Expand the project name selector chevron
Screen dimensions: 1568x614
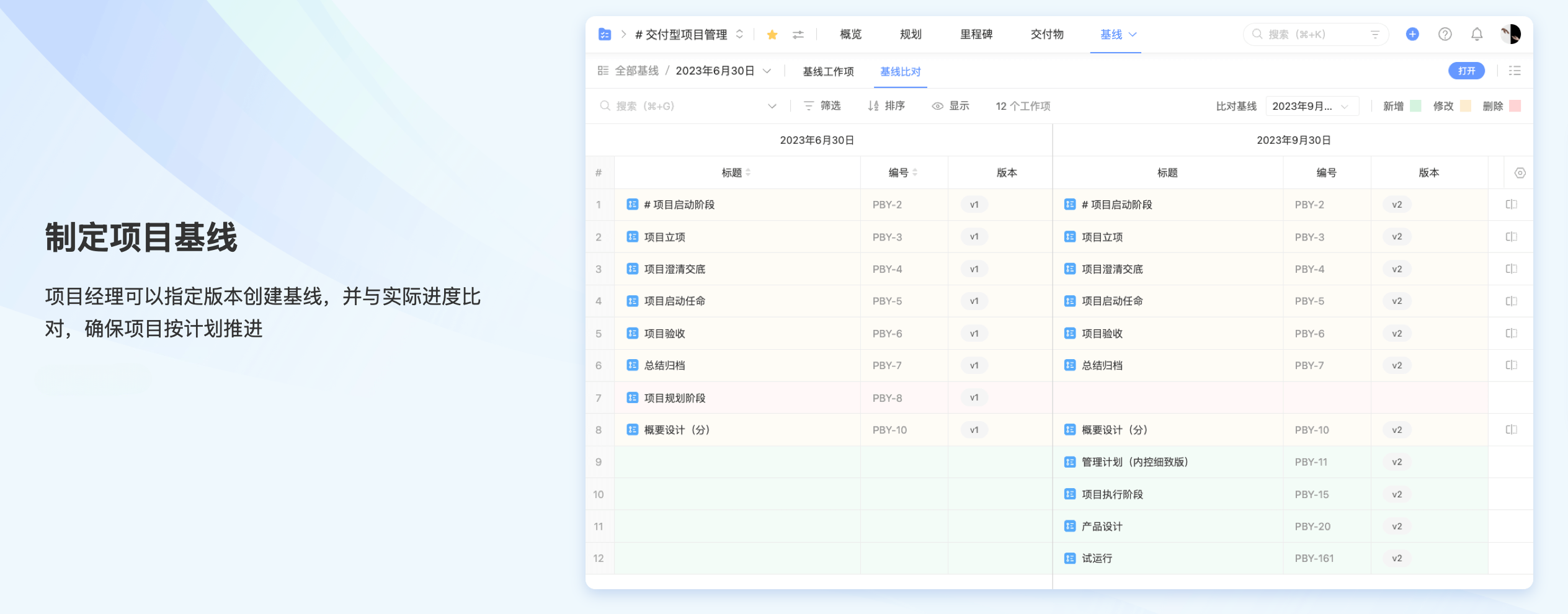[x=739, y=34]
